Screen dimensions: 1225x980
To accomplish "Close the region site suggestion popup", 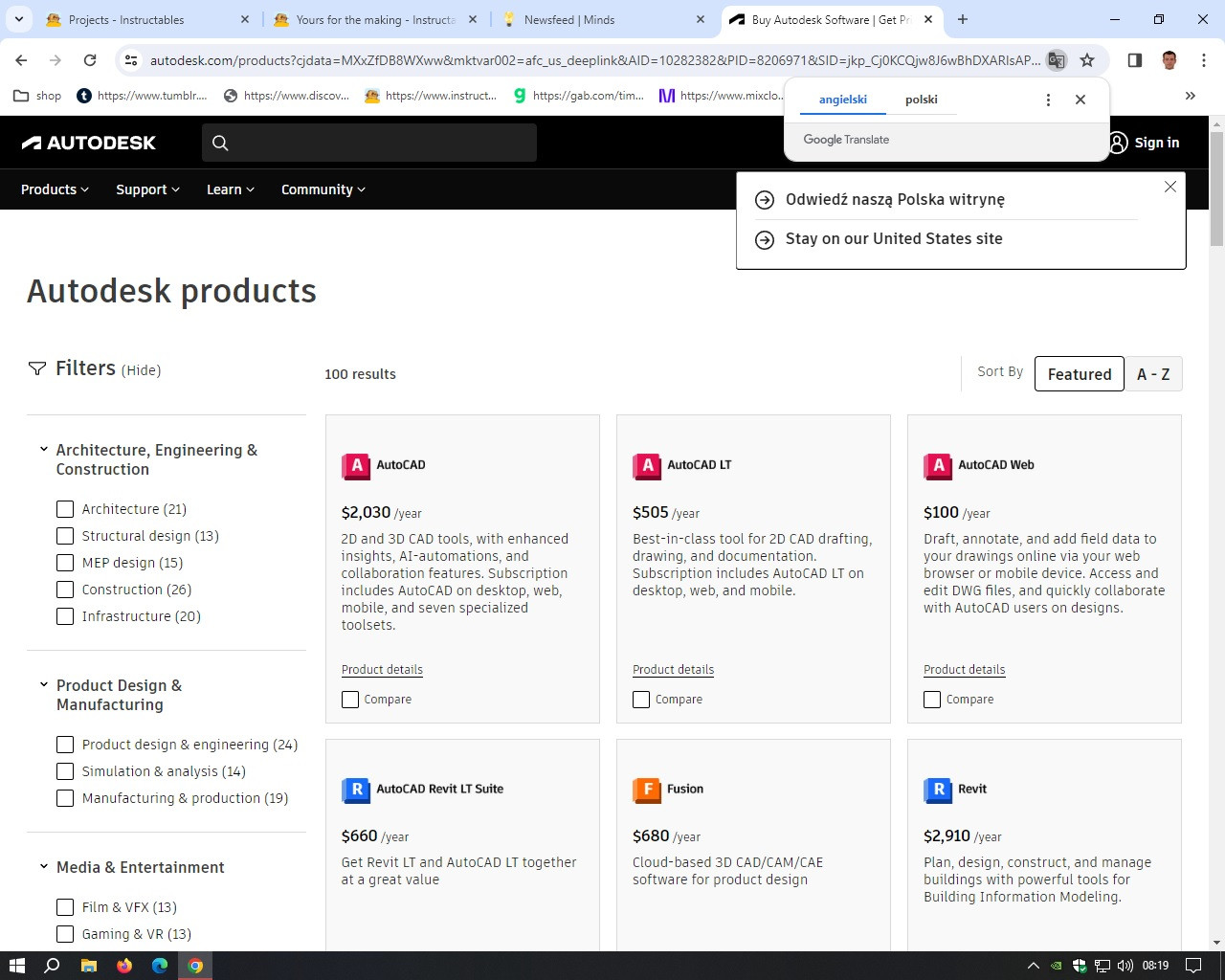I will pyautogui.click(x=1170, y=187).
